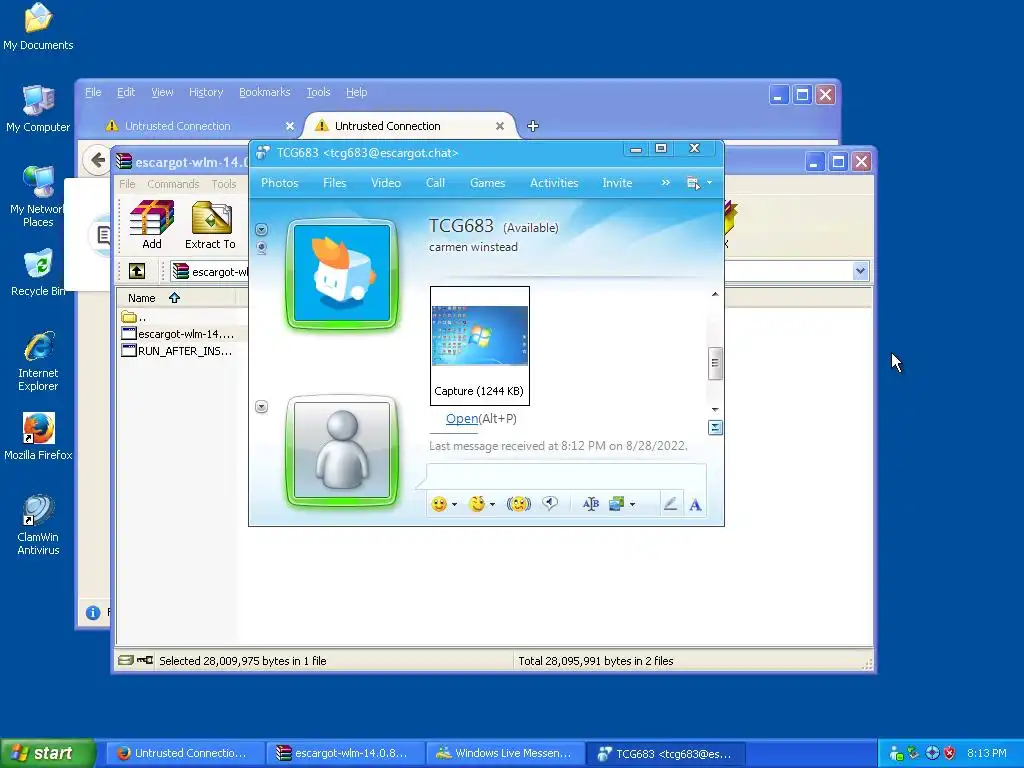Close the active Untrusted Connection tab

pyautogui.click(x=500, y=126)
